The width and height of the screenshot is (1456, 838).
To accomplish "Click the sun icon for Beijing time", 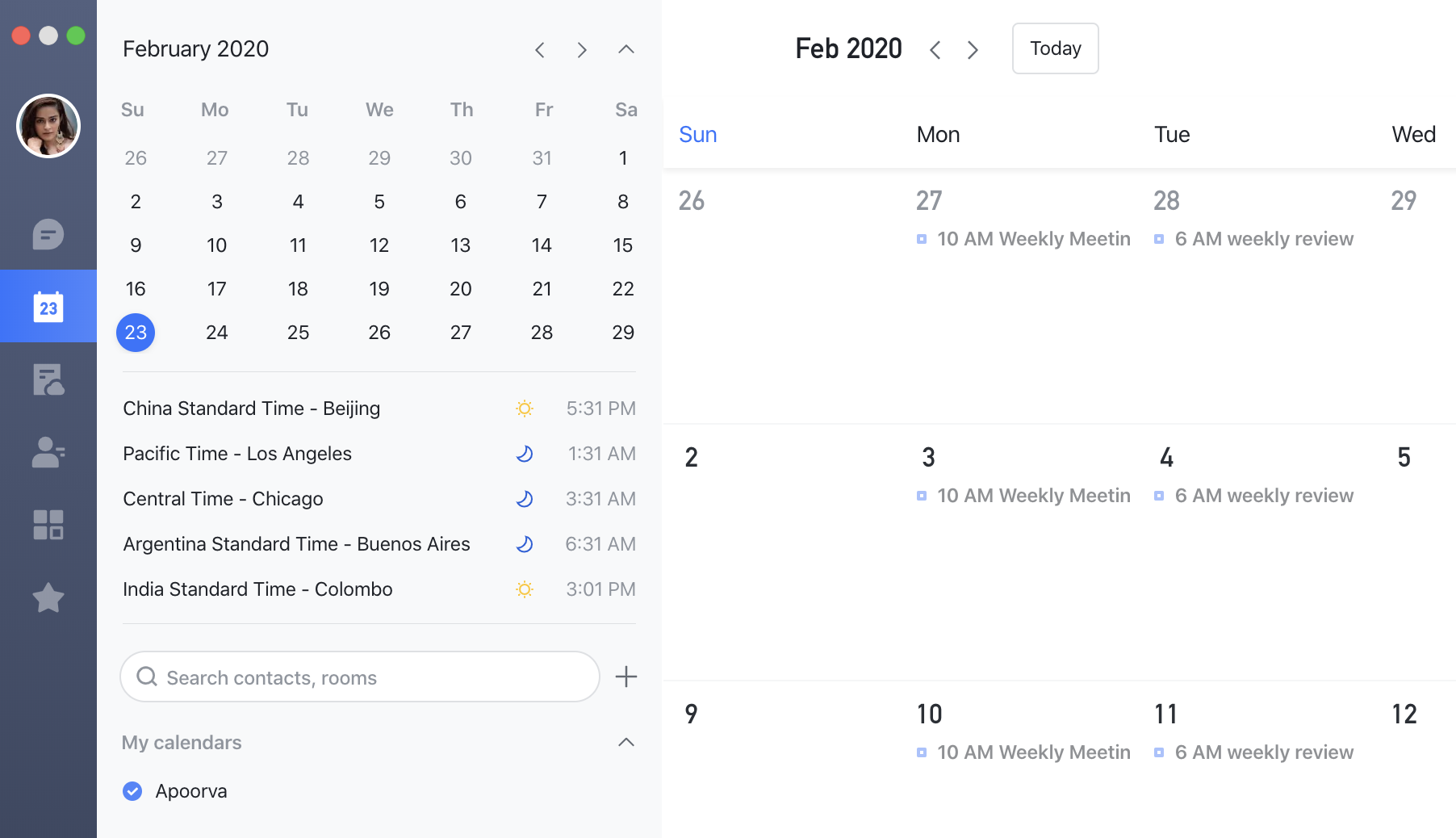I will [x=525, y=409].
